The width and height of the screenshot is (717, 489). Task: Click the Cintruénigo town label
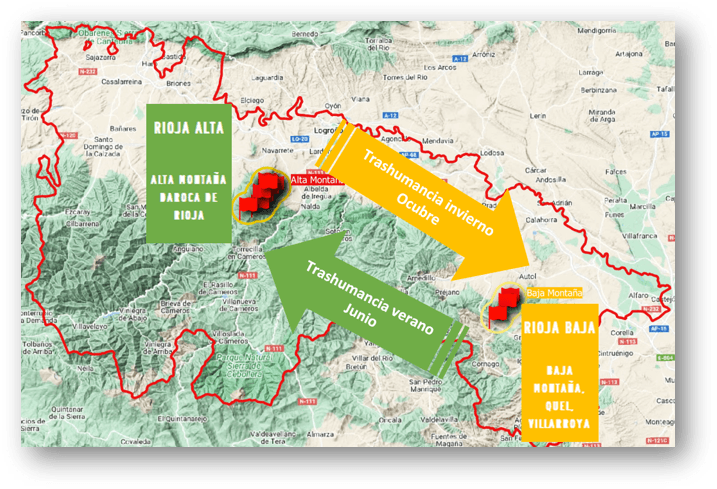pos(615,354)
